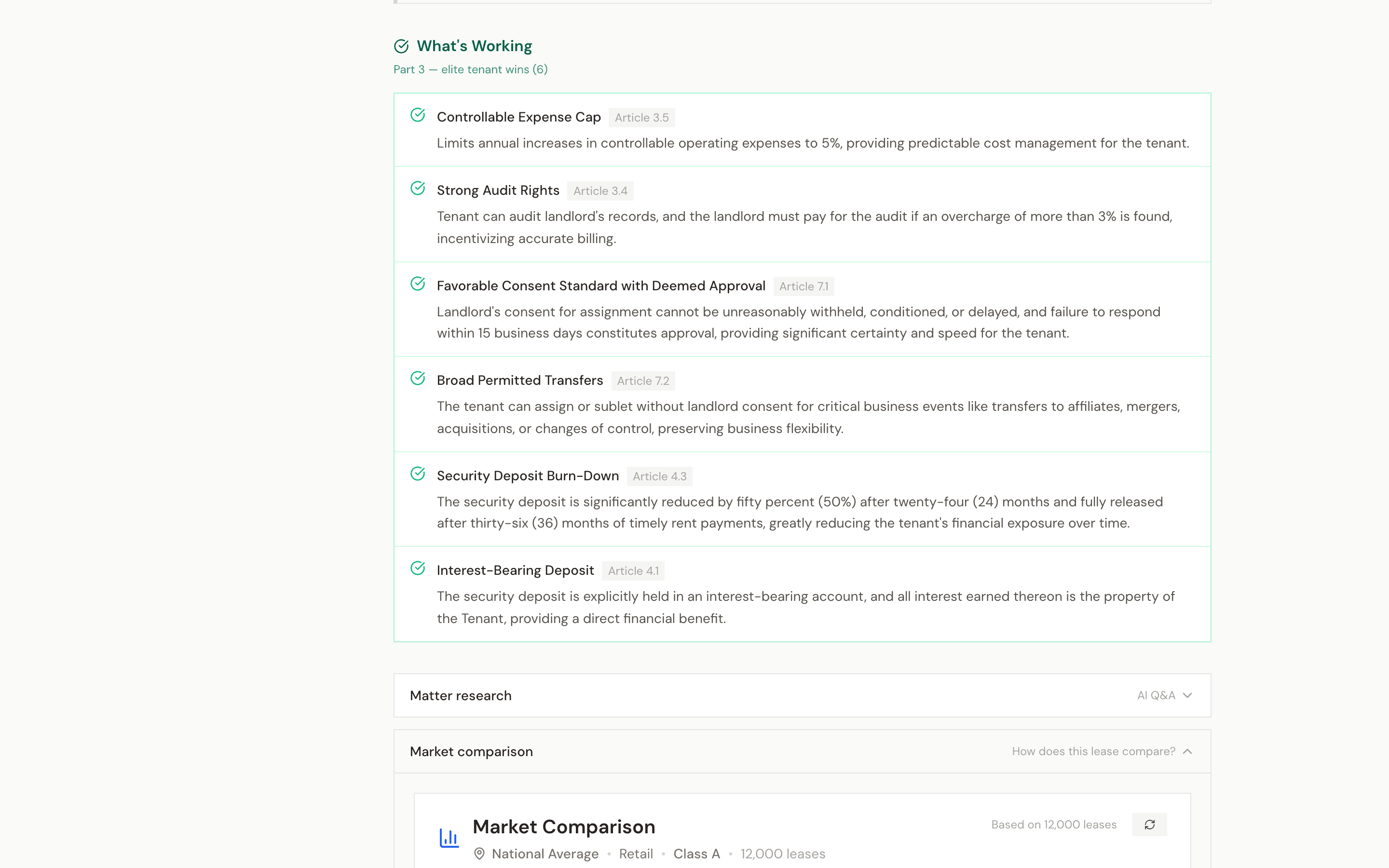Image resolution: width=1389 pixels, height=868 pixels.
Task: Click check icon beside Strong Audit Rights
Action: tap(418, 188)
